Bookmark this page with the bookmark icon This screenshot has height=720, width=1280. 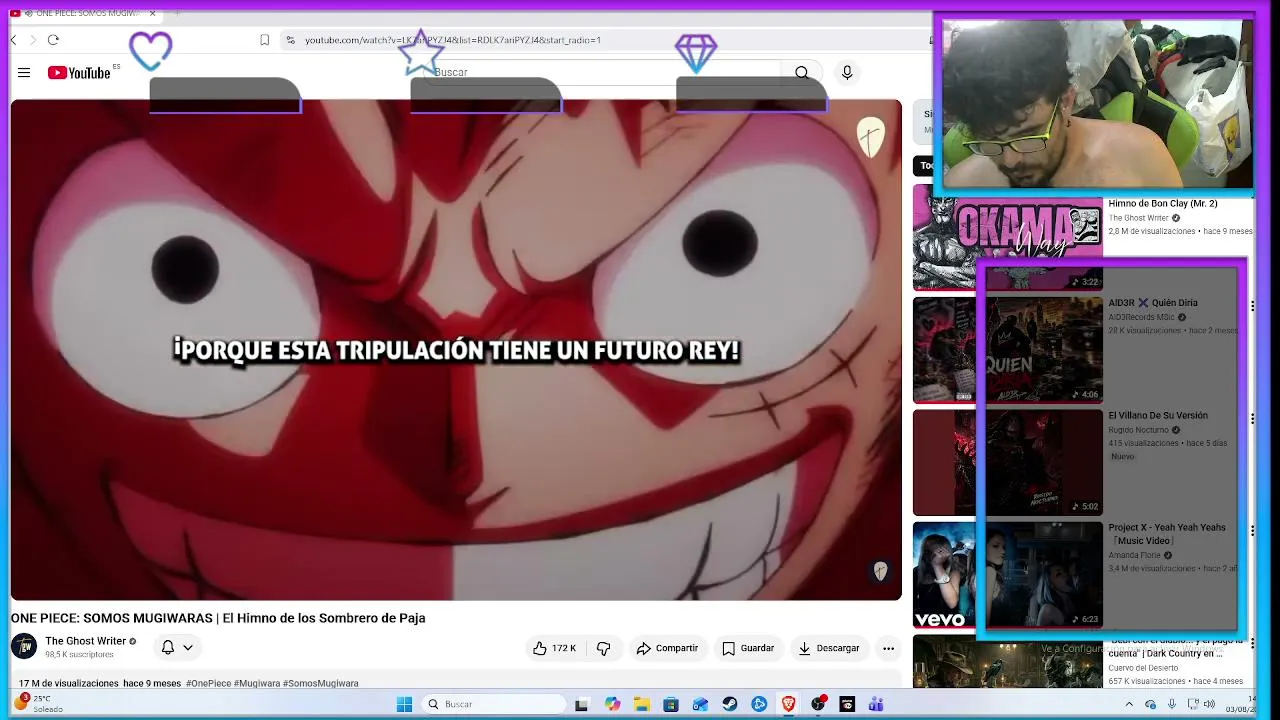pyautogui.click(x=264, y=40)
